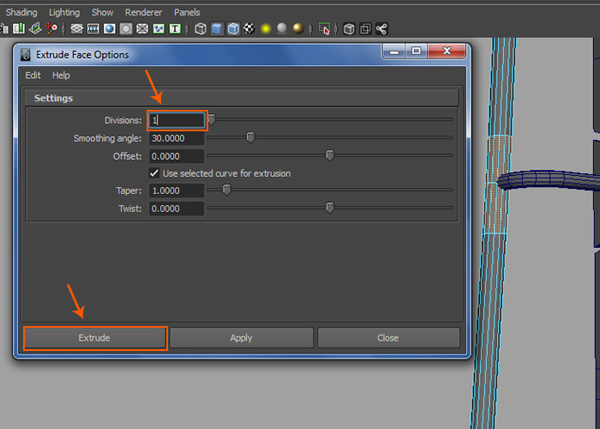Open the Edit menu in Extrude options

point(33,75)
